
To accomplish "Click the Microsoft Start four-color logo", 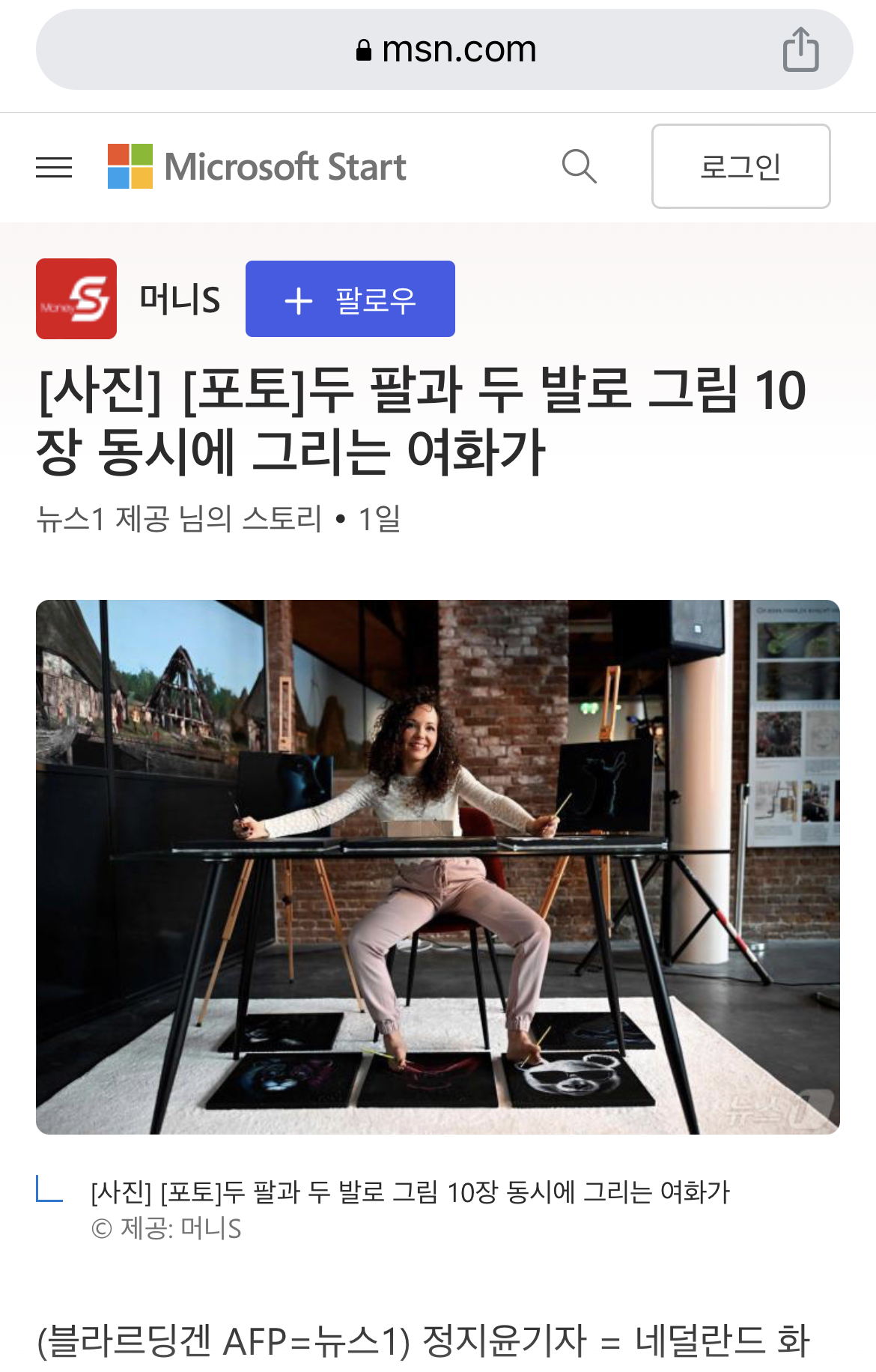I will pos(130,166).
